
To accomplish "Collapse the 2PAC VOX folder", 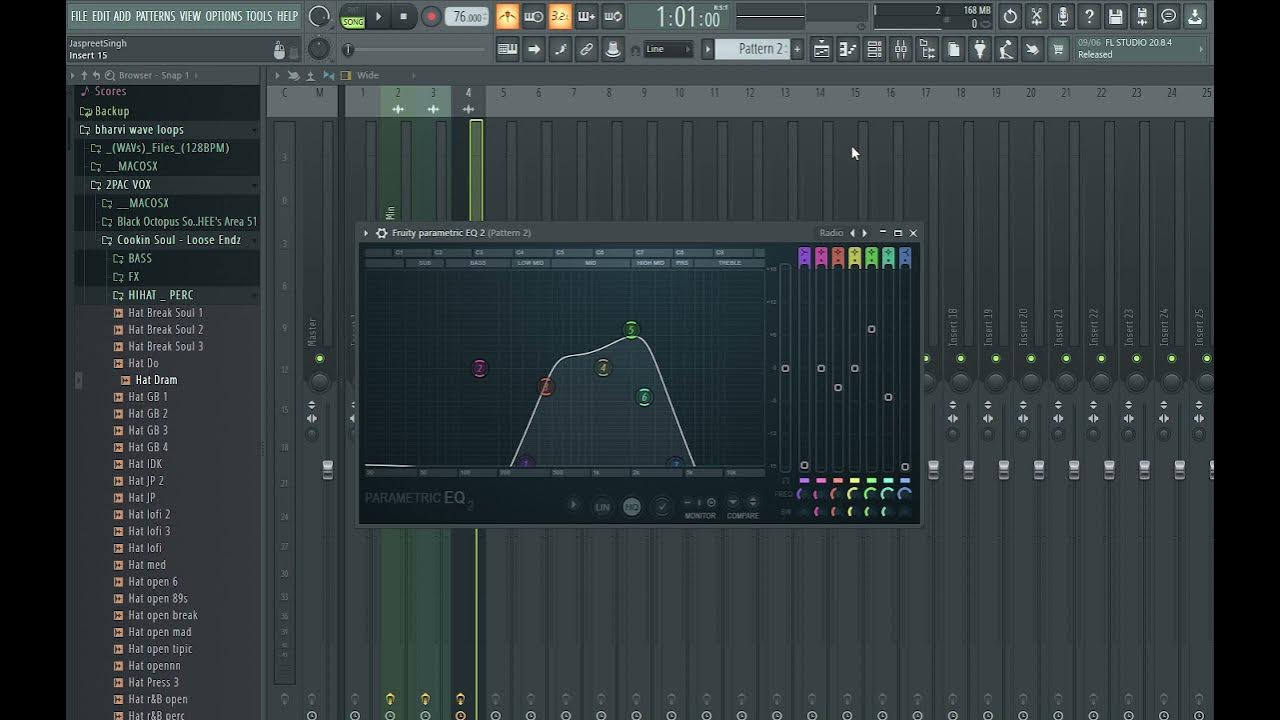I will pos(128,185).
